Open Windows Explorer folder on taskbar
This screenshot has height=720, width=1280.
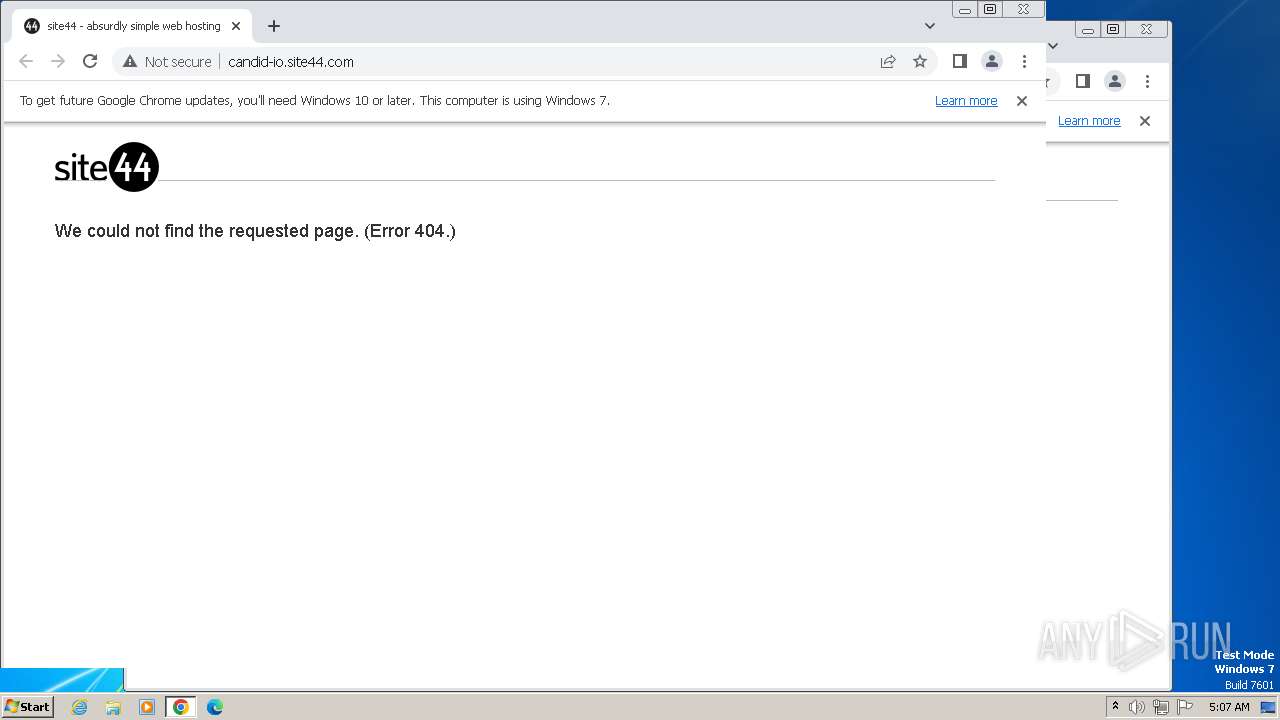coord(113,707)
